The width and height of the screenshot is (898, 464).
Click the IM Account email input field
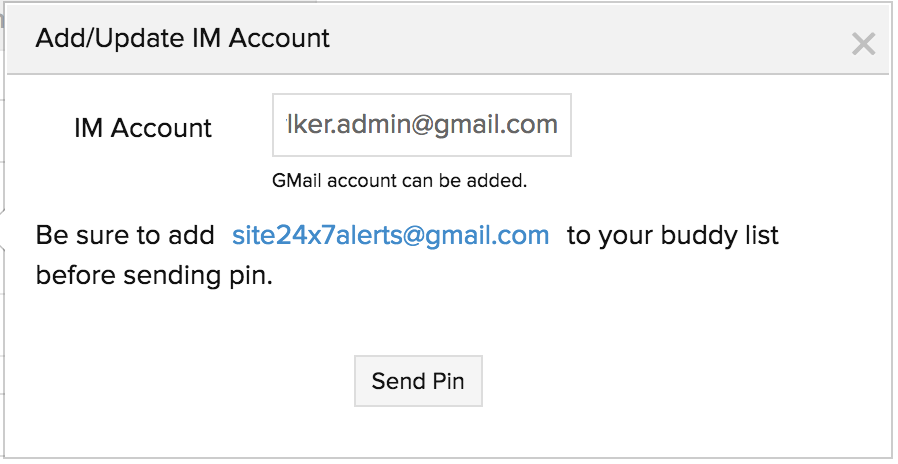click(x=421, y=125)
